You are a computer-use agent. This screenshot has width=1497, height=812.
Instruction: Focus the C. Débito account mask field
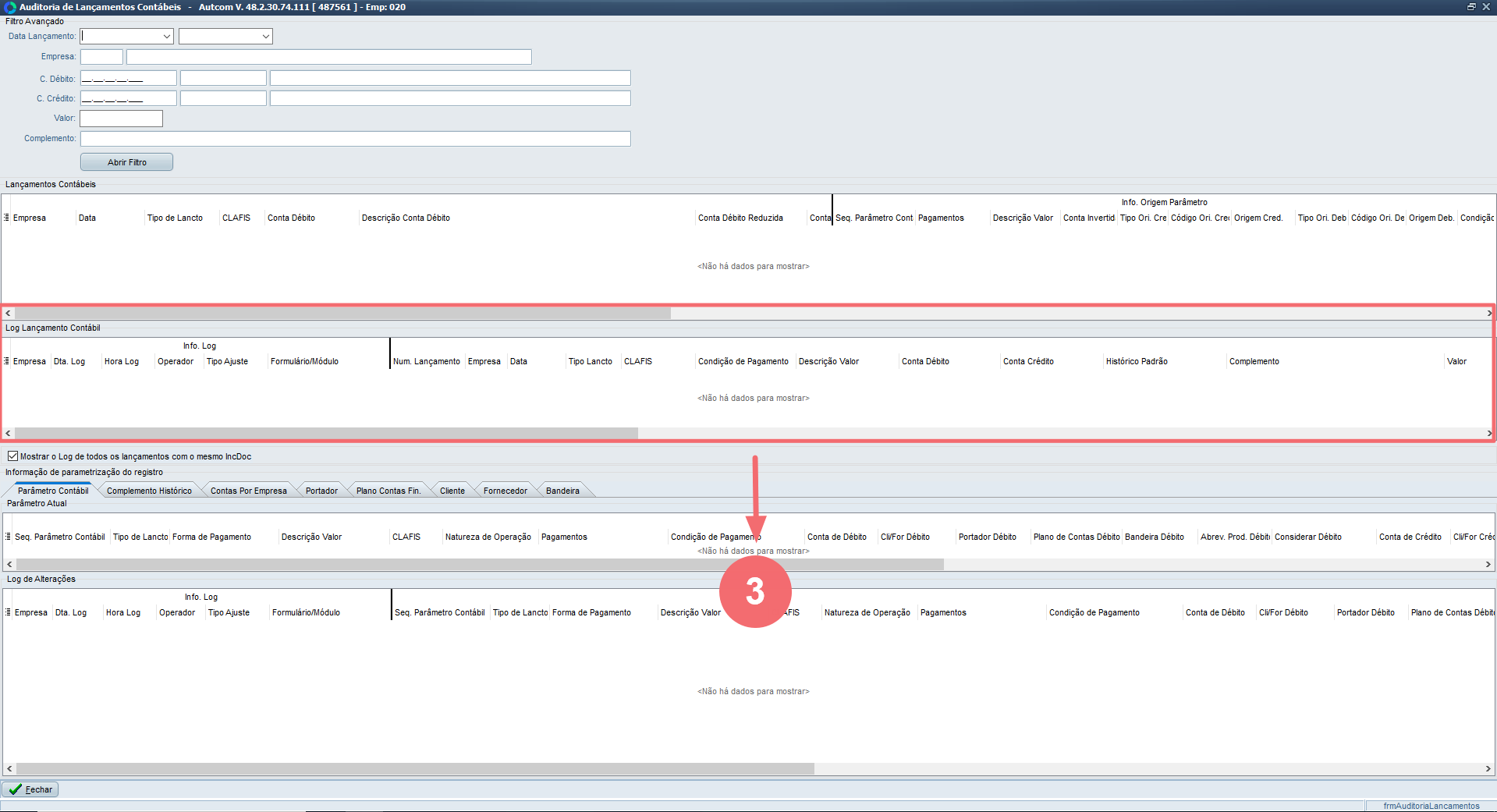tap(128, 78)
